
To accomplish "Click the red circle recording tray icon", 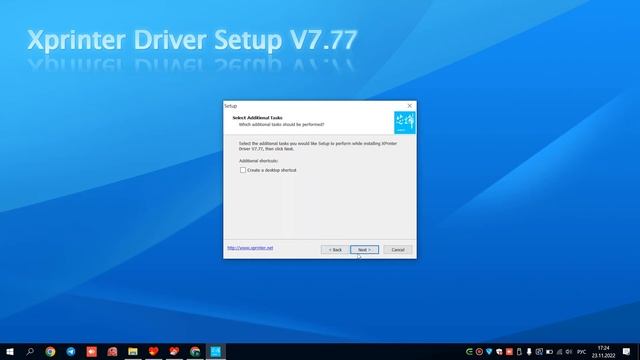I will pyautogui.click(x=479, y=351).
